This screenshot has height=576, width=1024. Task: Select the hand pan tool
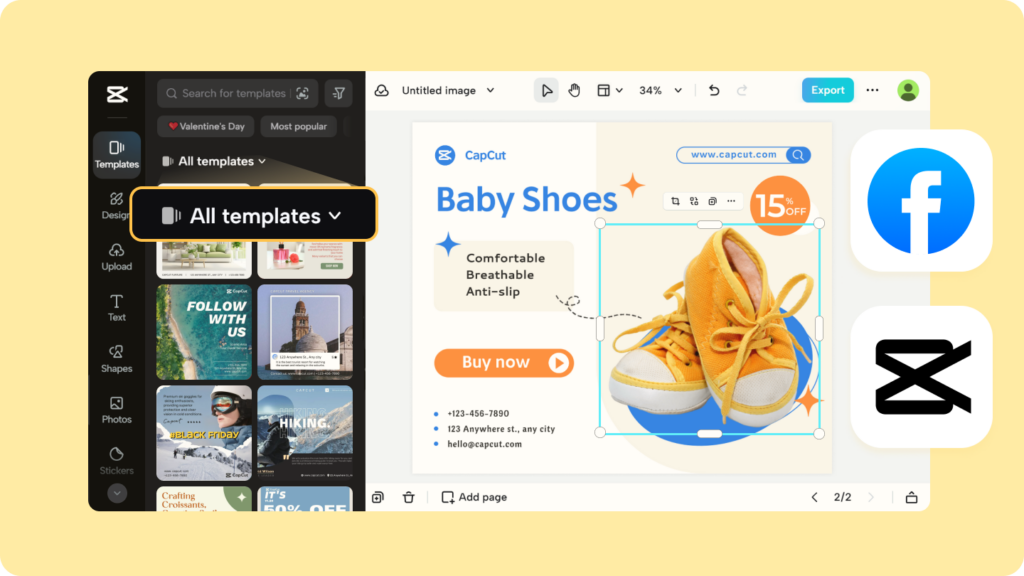pos(574,90)
